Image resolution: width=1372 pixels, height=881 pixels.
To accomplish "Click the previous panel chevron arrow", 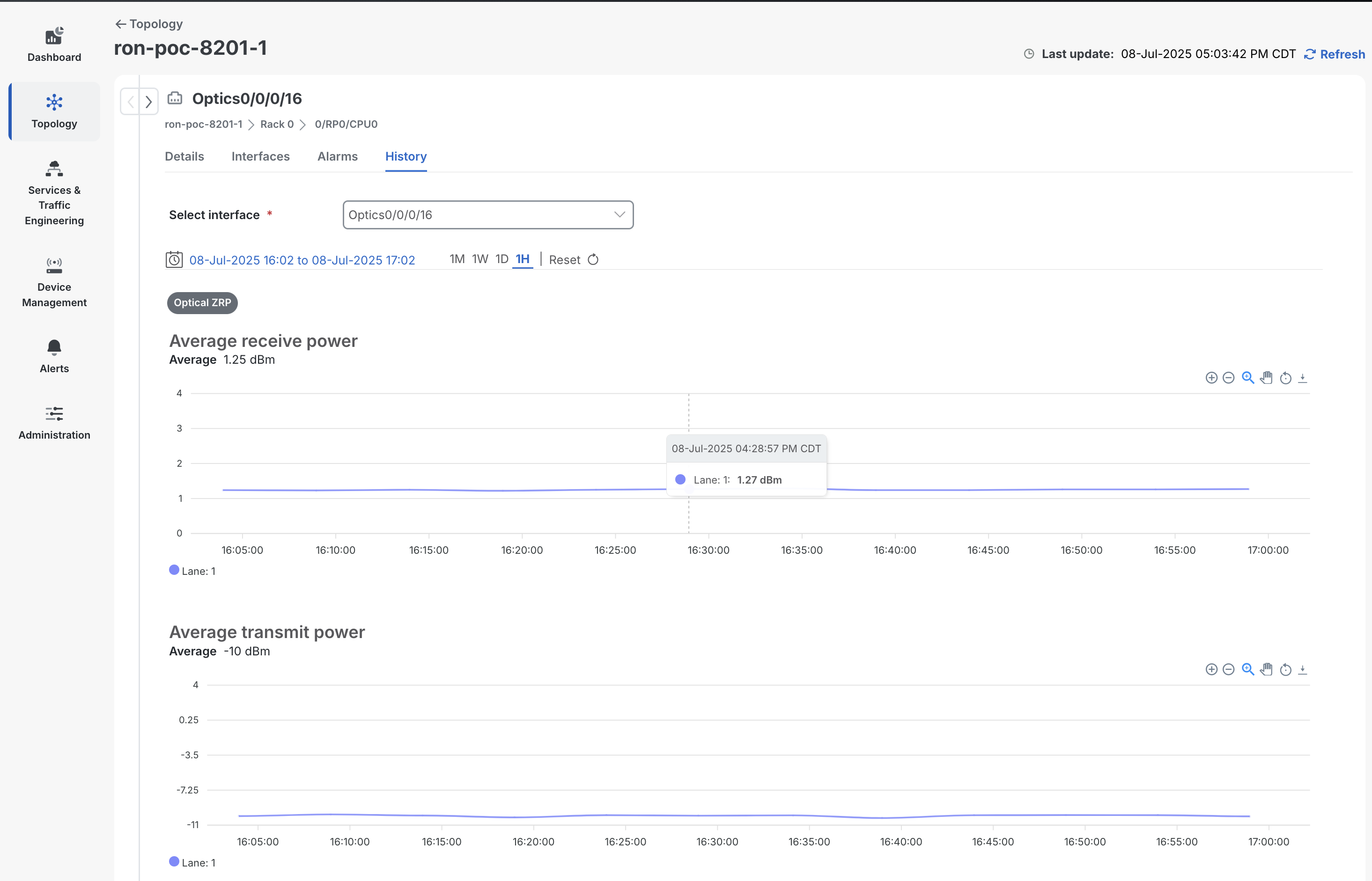I will 131,102.
